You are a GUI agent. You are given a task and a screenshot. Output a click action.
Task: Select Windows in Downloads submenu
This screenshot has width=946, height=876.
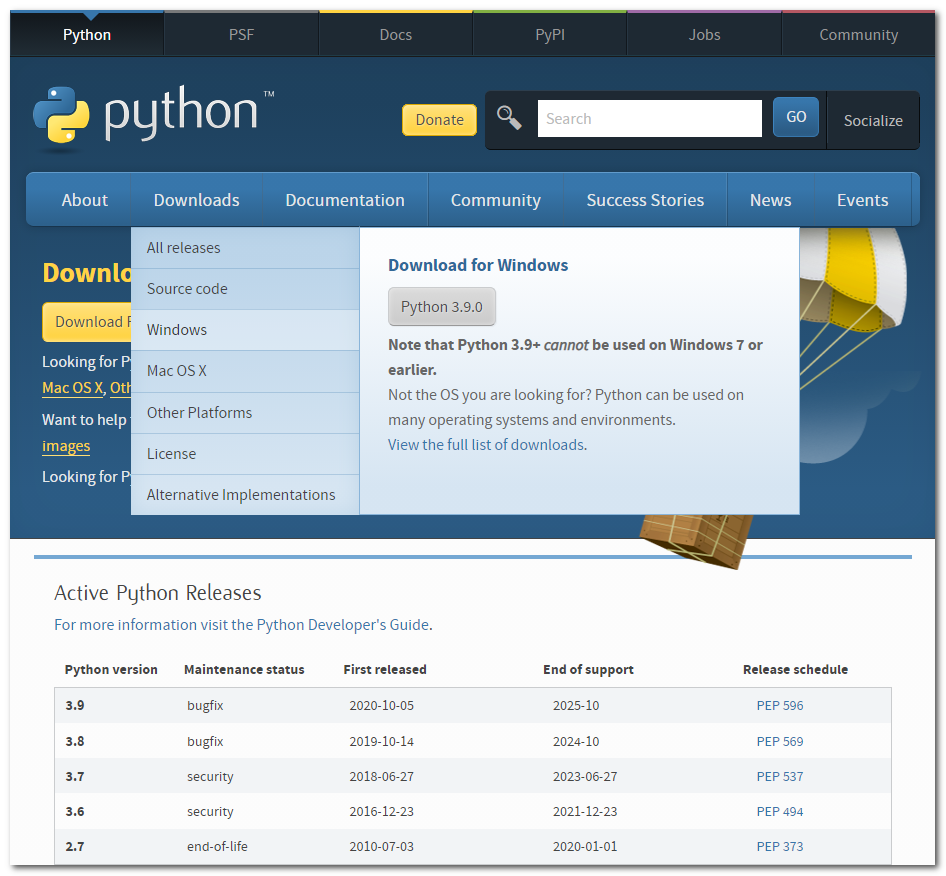pos(245,330)
